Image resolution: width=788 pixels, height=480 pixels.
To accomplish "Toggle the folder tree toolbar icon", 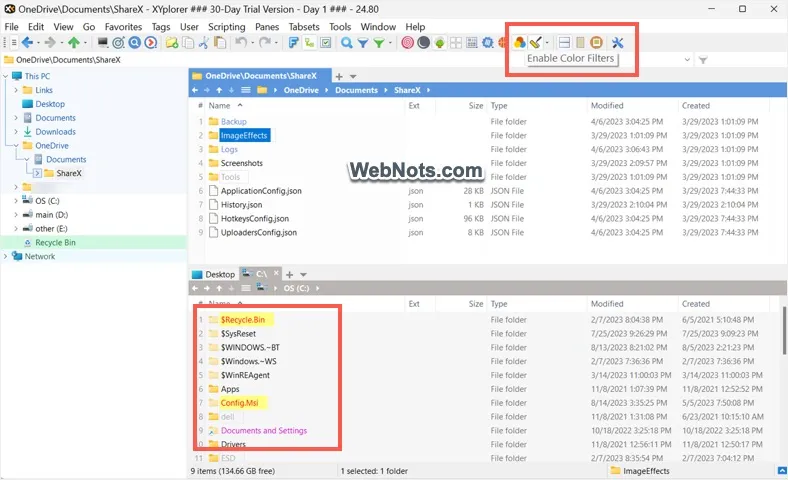I will (x=310, y=43).
